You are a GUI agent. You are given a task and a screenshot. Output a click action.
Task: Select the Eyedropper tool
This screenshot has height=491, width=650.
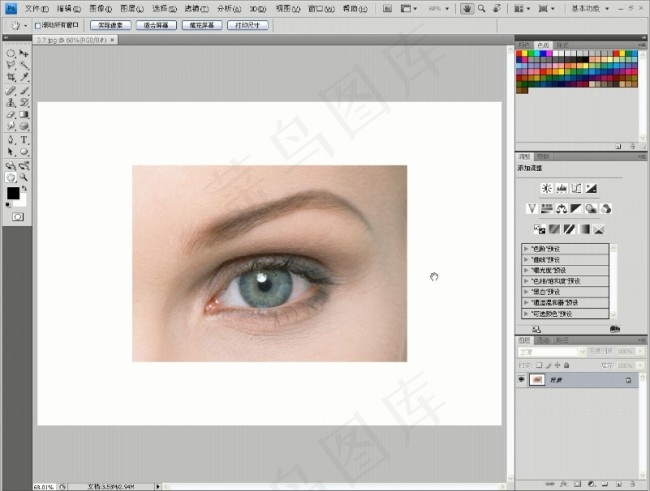tap(24, 77)
